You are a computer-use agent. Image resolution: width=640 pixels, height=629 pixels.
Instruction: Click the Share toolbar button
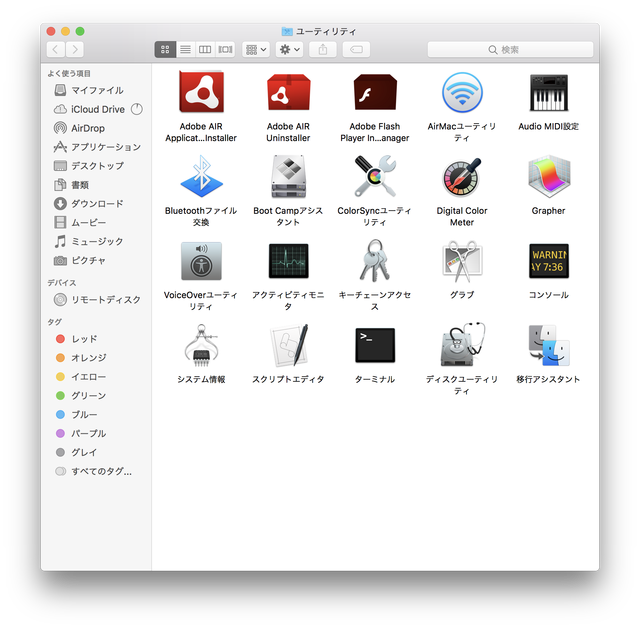coord(323,49)
